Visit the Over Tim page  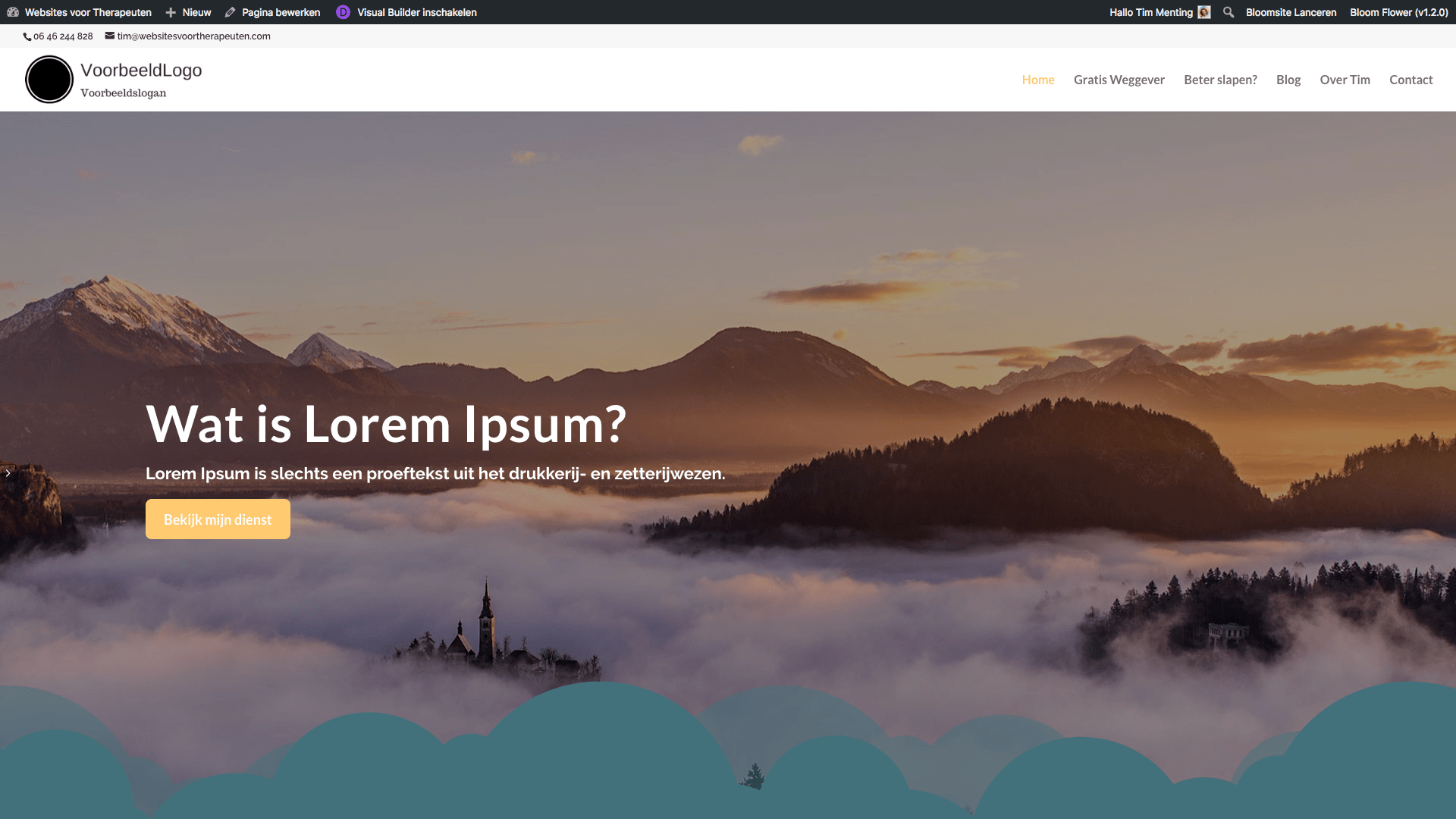[x=1345, y=80]
